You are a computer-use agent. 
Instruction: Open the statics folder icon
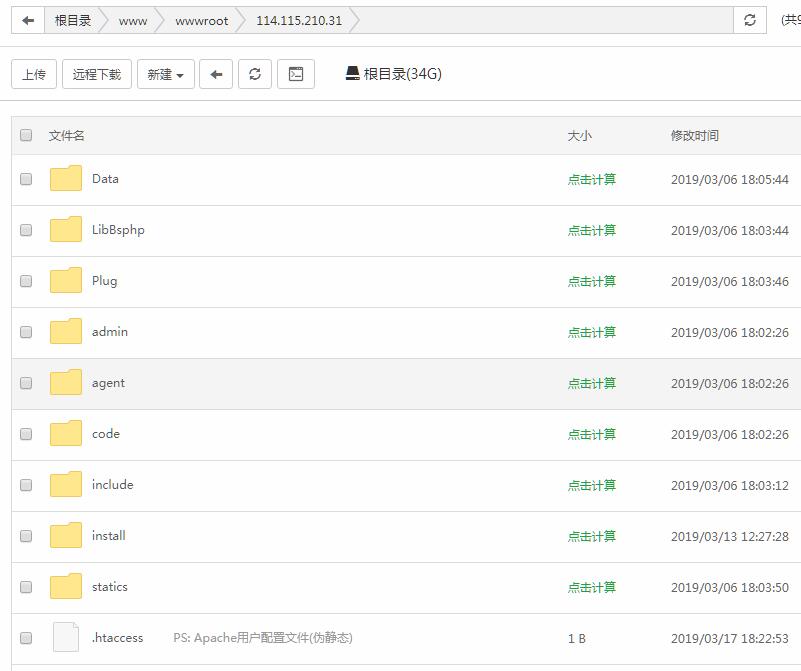coord(66,587)
